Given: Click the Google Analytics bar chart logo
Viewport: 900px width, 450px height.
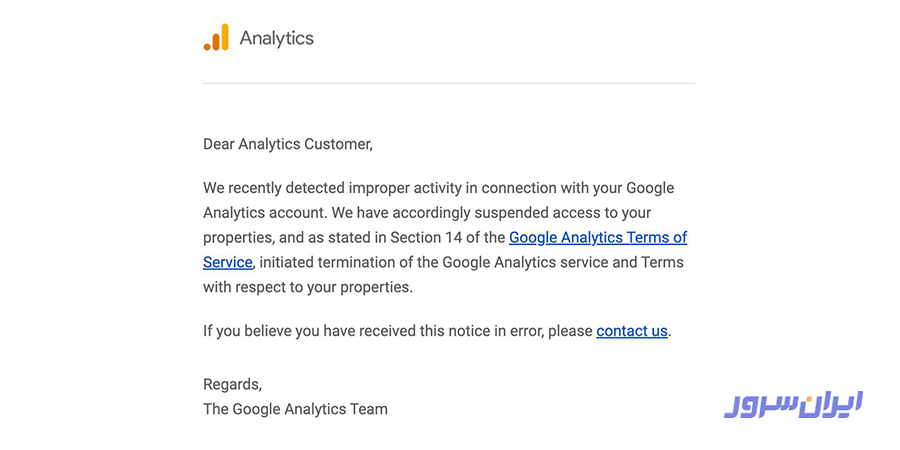Looking at the screenshot, I should pyautogui.click(x=216, y=37).
